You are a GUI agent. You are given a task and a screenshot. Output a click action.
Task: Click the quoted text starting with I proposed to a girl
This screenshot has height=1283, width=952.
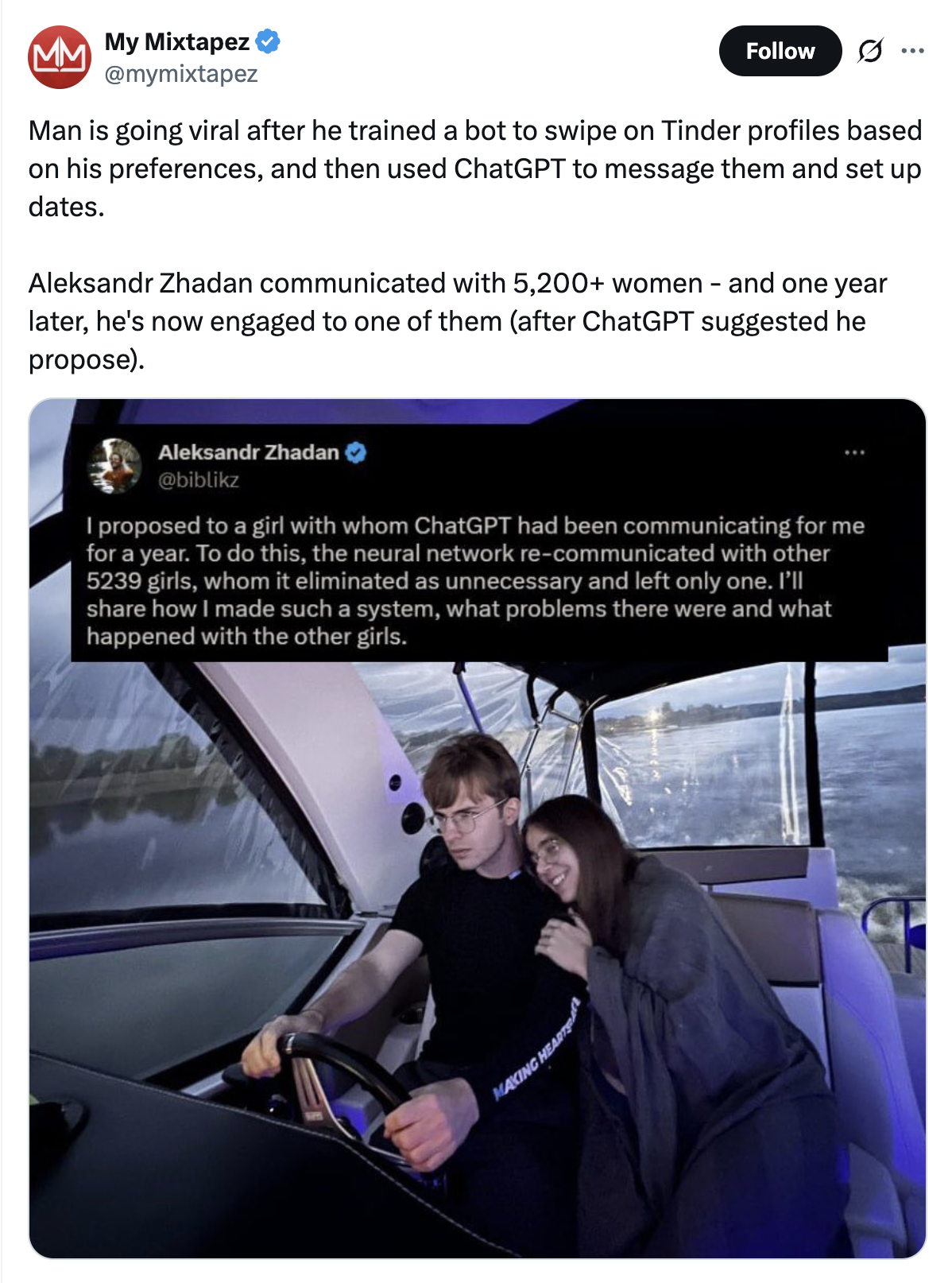click(x=475, y=581)
